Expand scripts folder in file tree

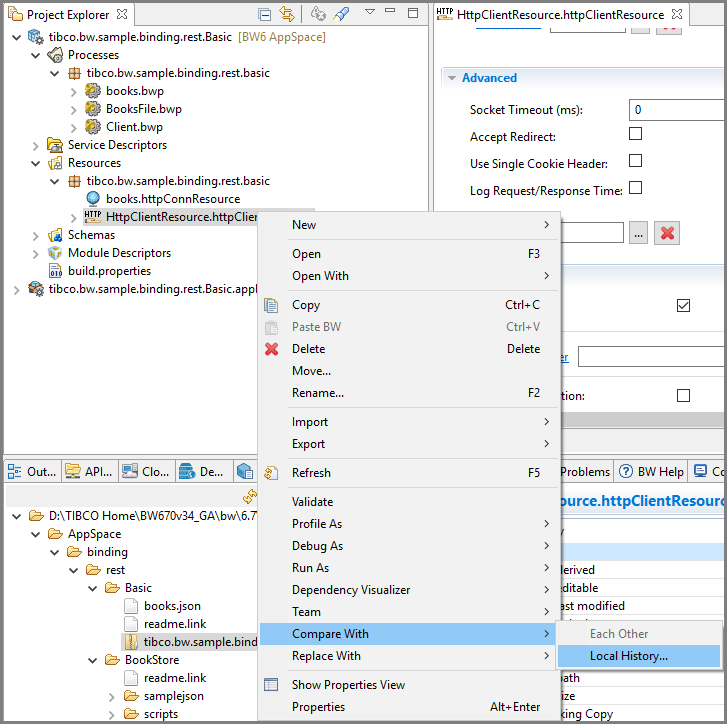point(111,715)
